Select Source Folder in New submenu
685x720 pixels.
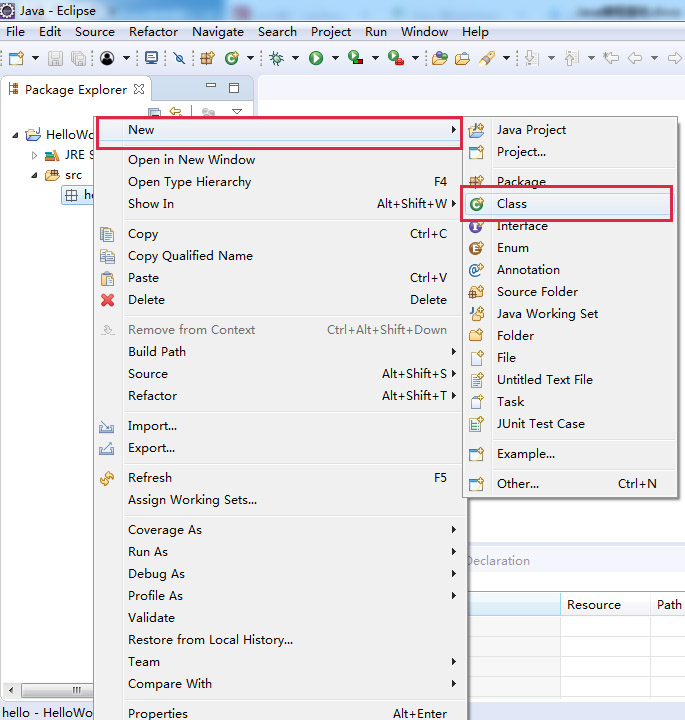tap(568, 292)
